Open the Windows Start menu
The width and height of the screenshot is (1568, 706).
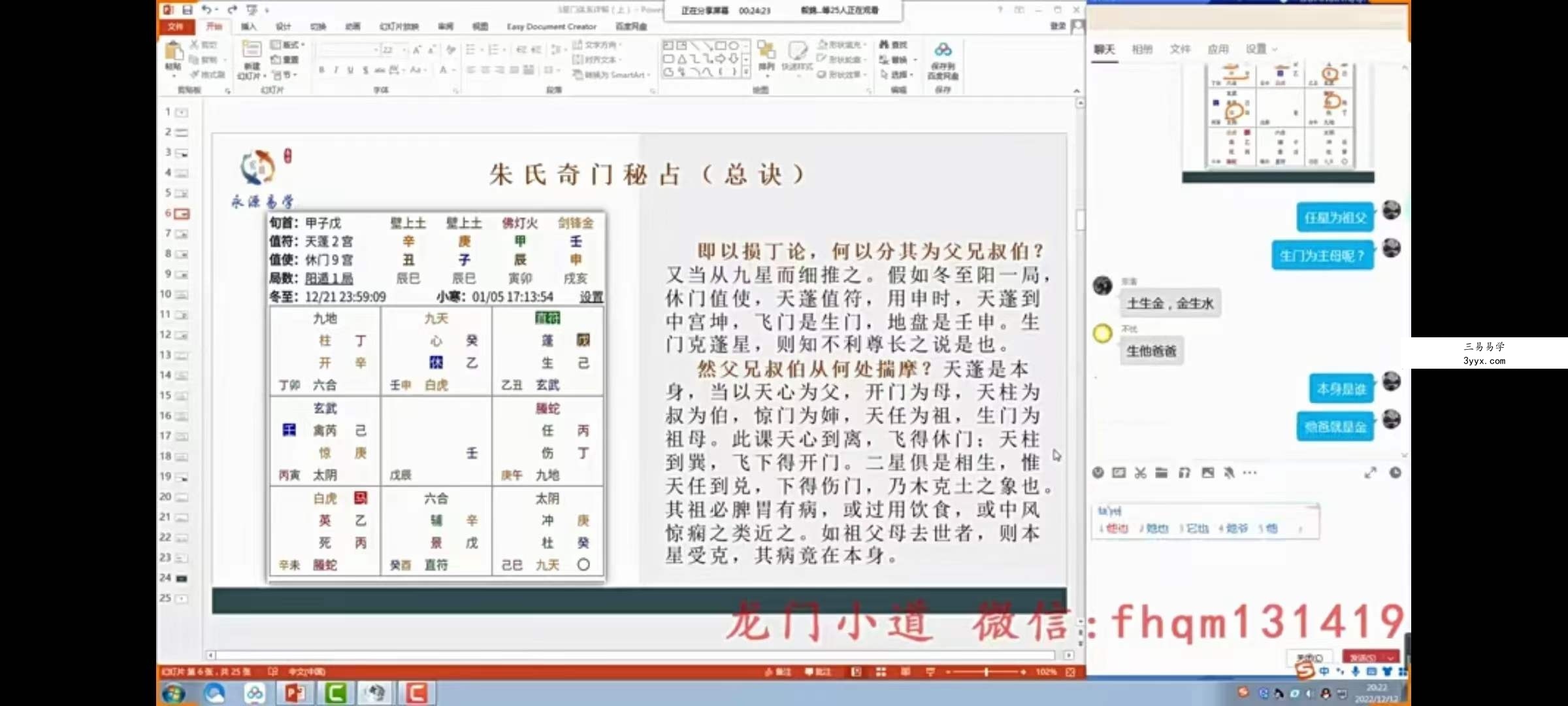(174, 693)
